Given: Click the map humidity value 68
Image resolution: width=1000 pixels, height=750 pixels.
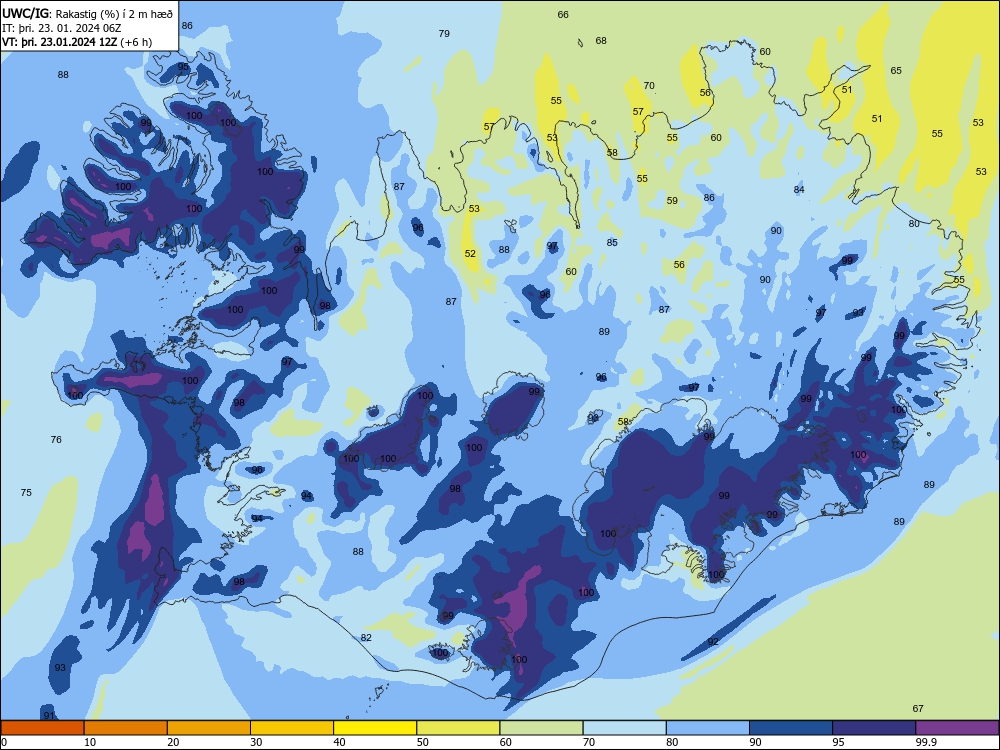Looking at the screenshot, I should [601, 41].
